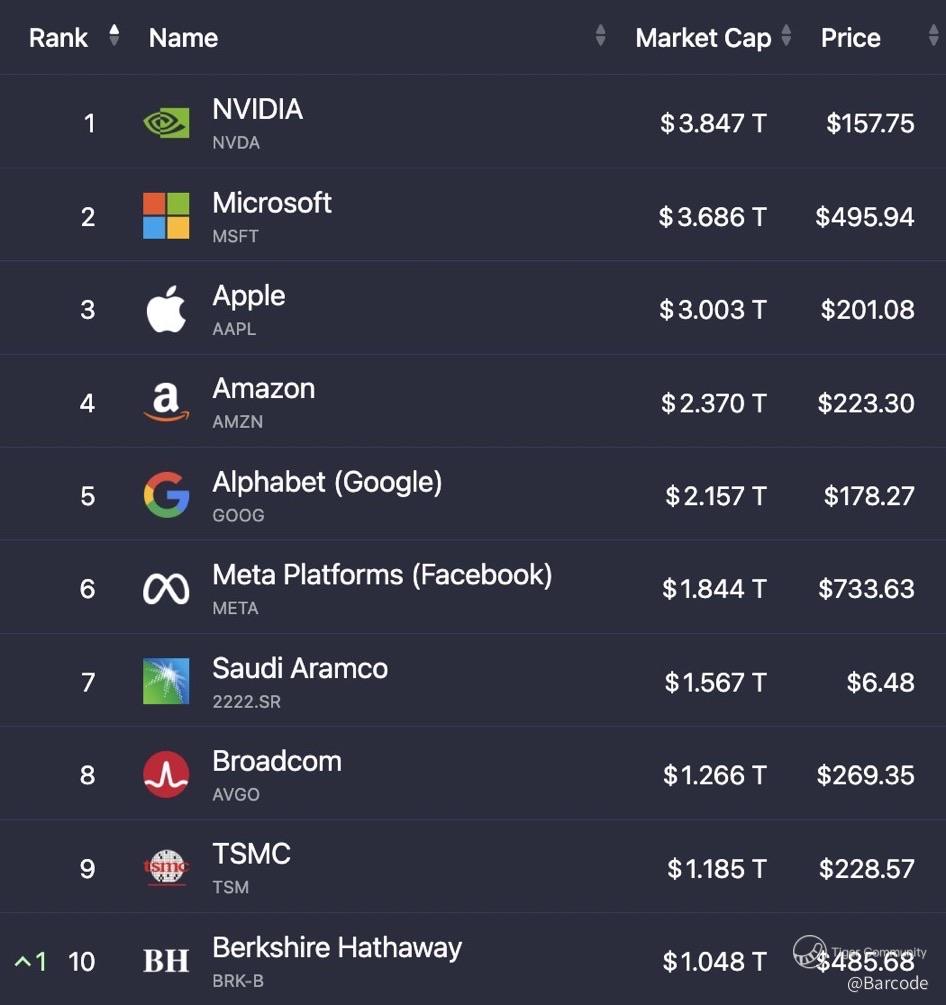Click the Broadcom red logo

tap(166, 774)
